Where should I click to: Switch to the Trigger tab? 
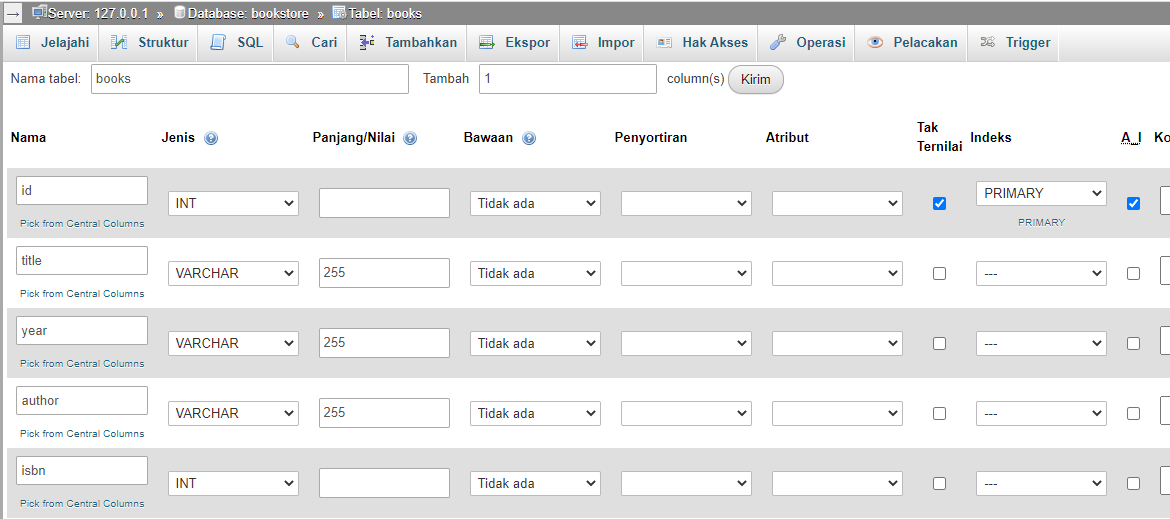pos(1016,43)
